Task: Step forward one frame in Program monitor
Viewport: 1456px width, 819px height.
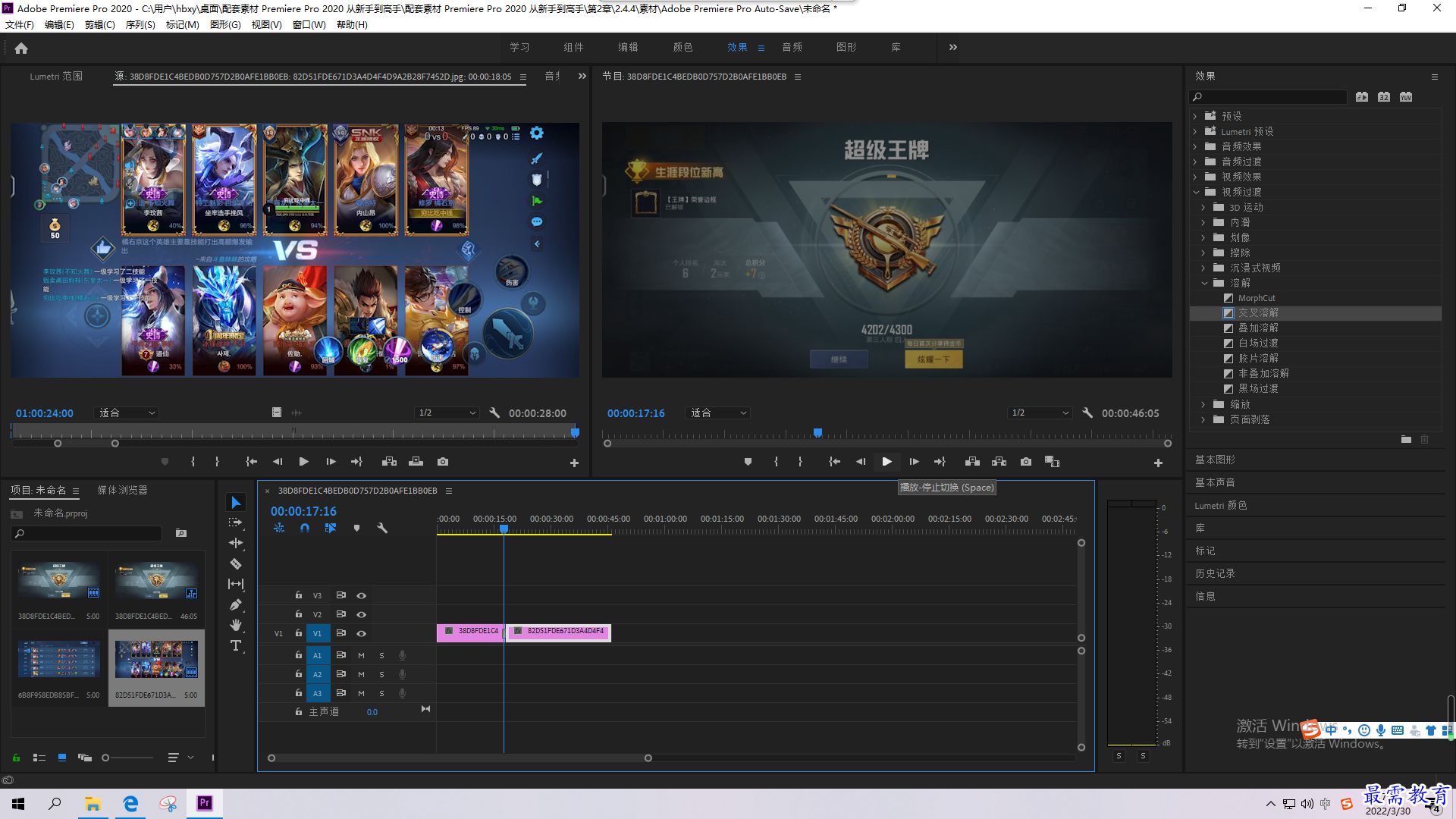Action: click(x=915, y=462)
